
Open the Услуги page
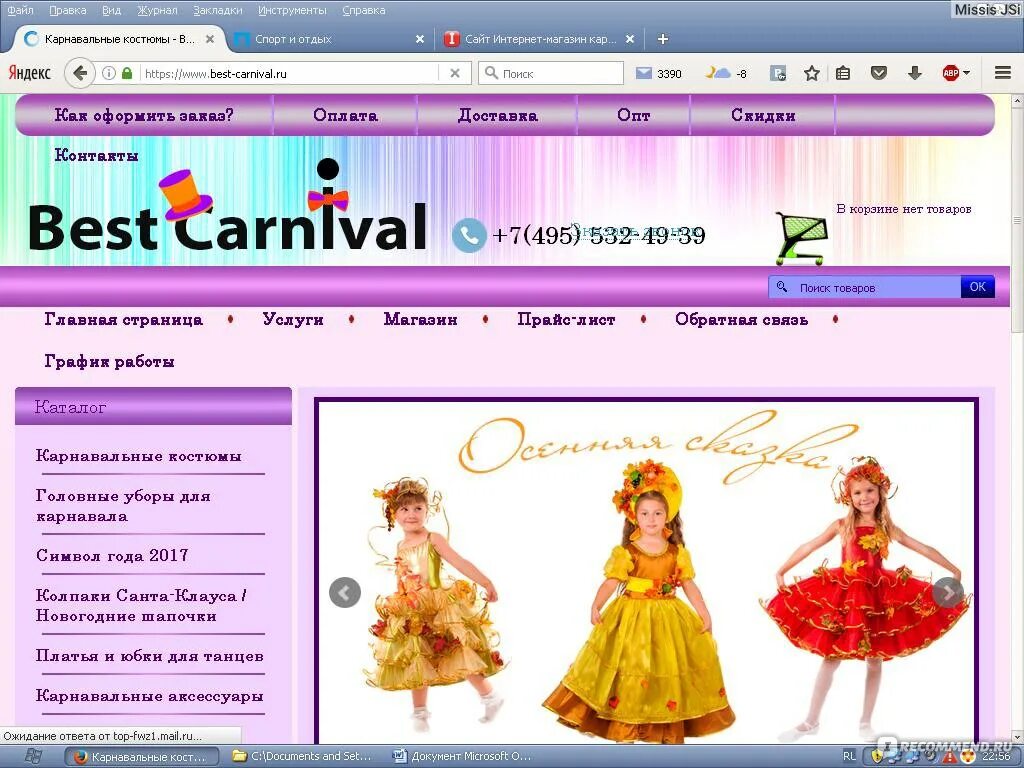[x=293, y=320]
